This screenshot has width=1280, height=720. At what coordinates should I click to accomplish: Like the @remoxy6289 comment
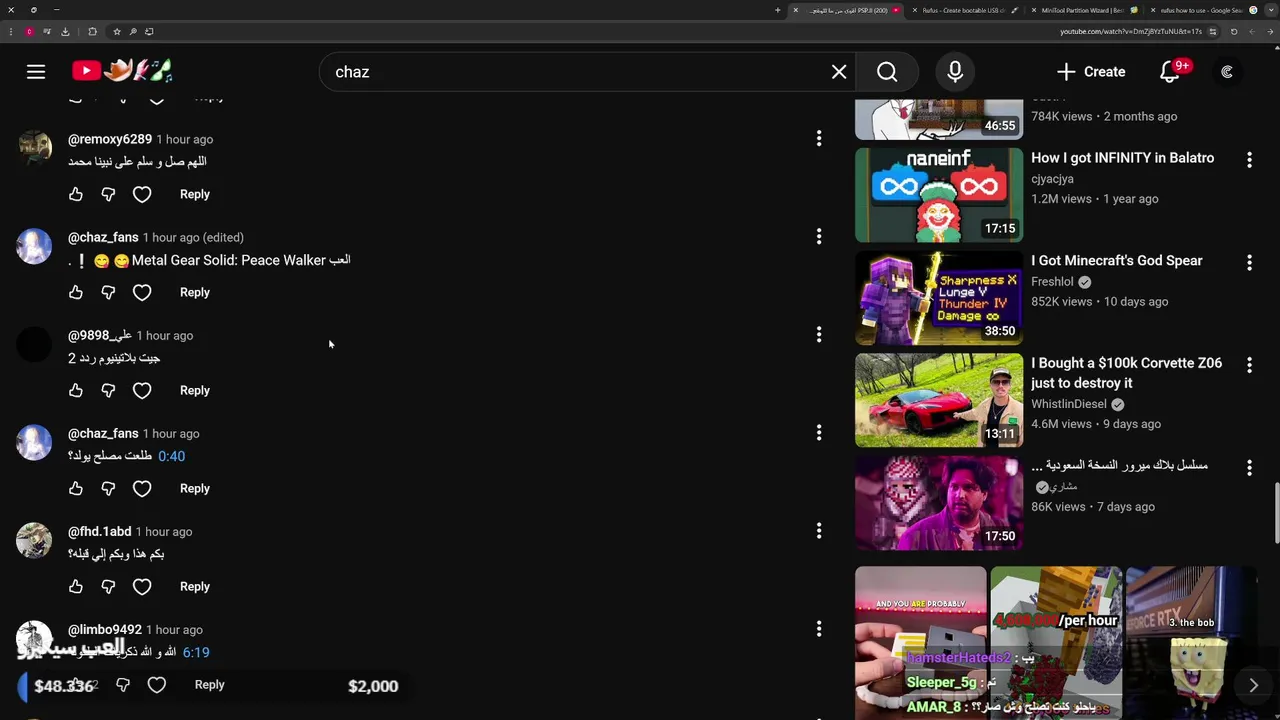(76, 194)
